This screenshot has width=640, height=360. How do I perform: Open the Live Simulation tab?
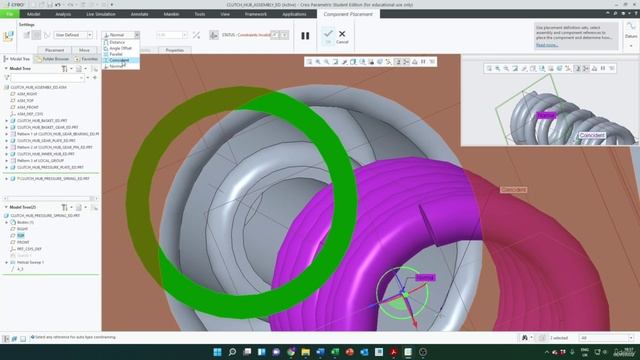(x=101, y=14)
